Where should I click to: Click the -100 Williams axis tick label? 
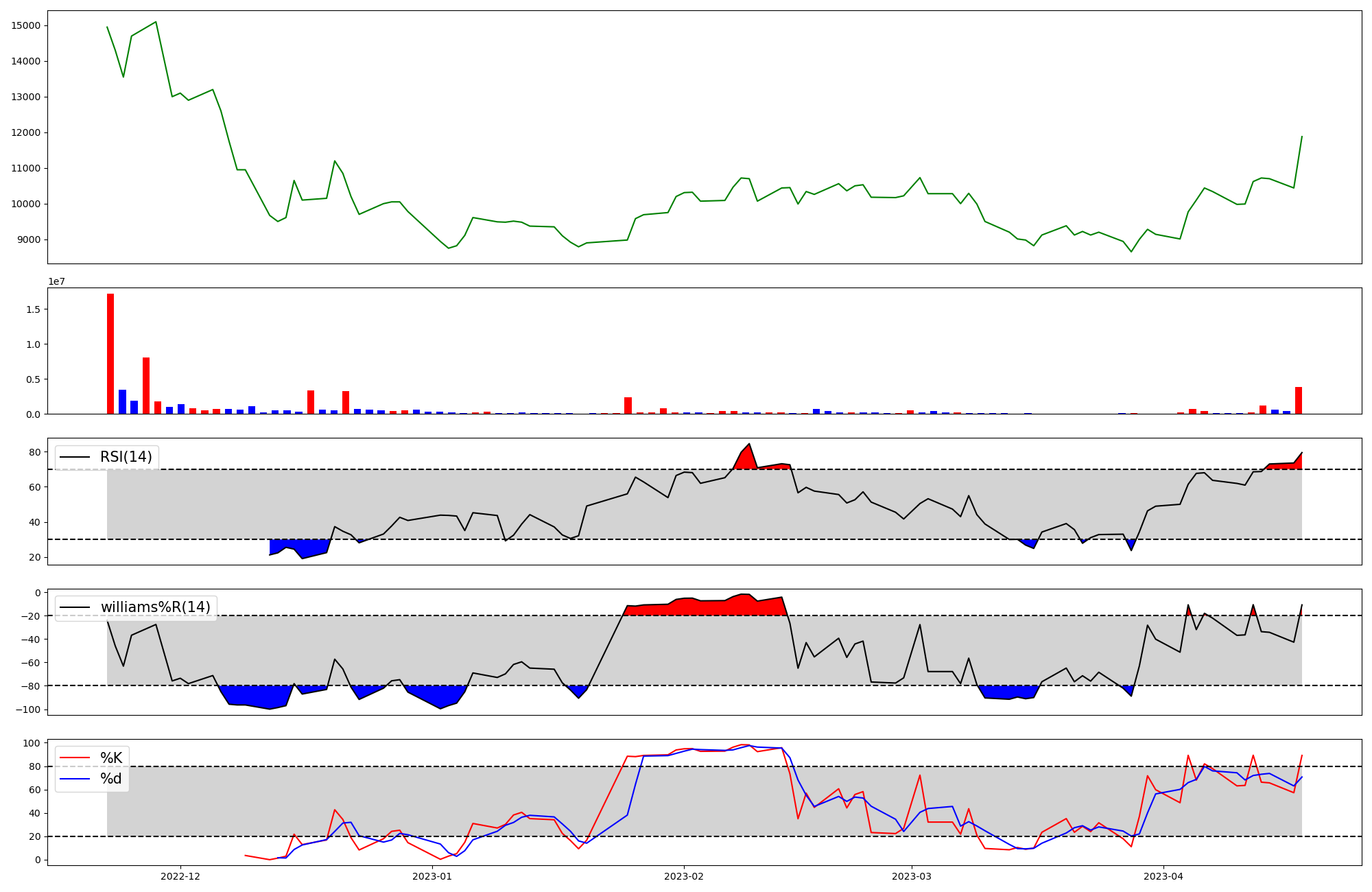[29, 709]
